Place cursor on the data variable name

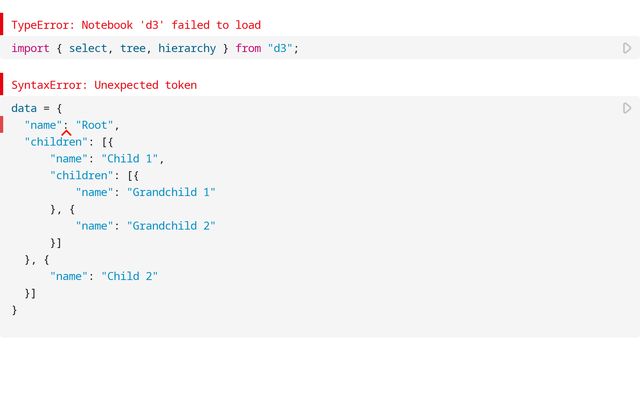pyautogui.click(x=24, y=108)
